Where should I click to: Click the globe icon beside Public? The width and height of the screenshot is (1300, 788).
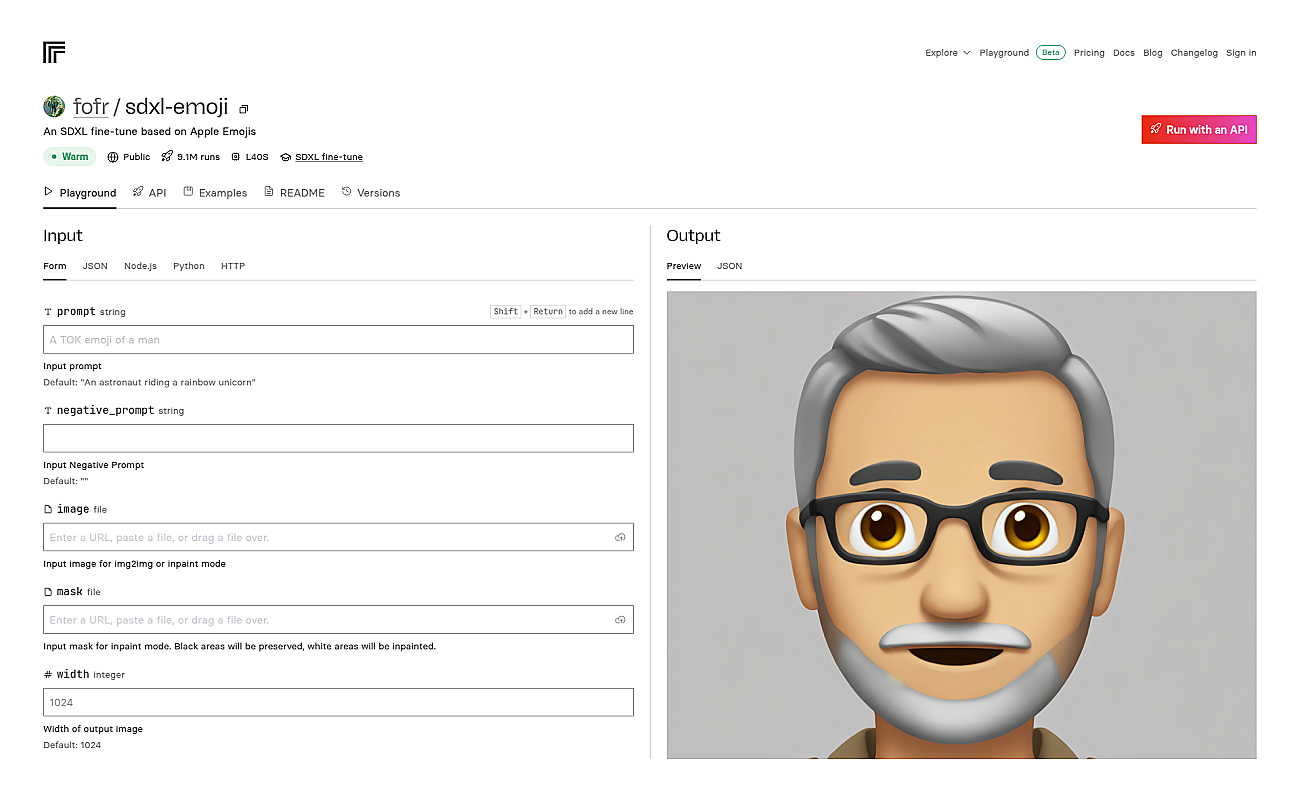point(113,157)
